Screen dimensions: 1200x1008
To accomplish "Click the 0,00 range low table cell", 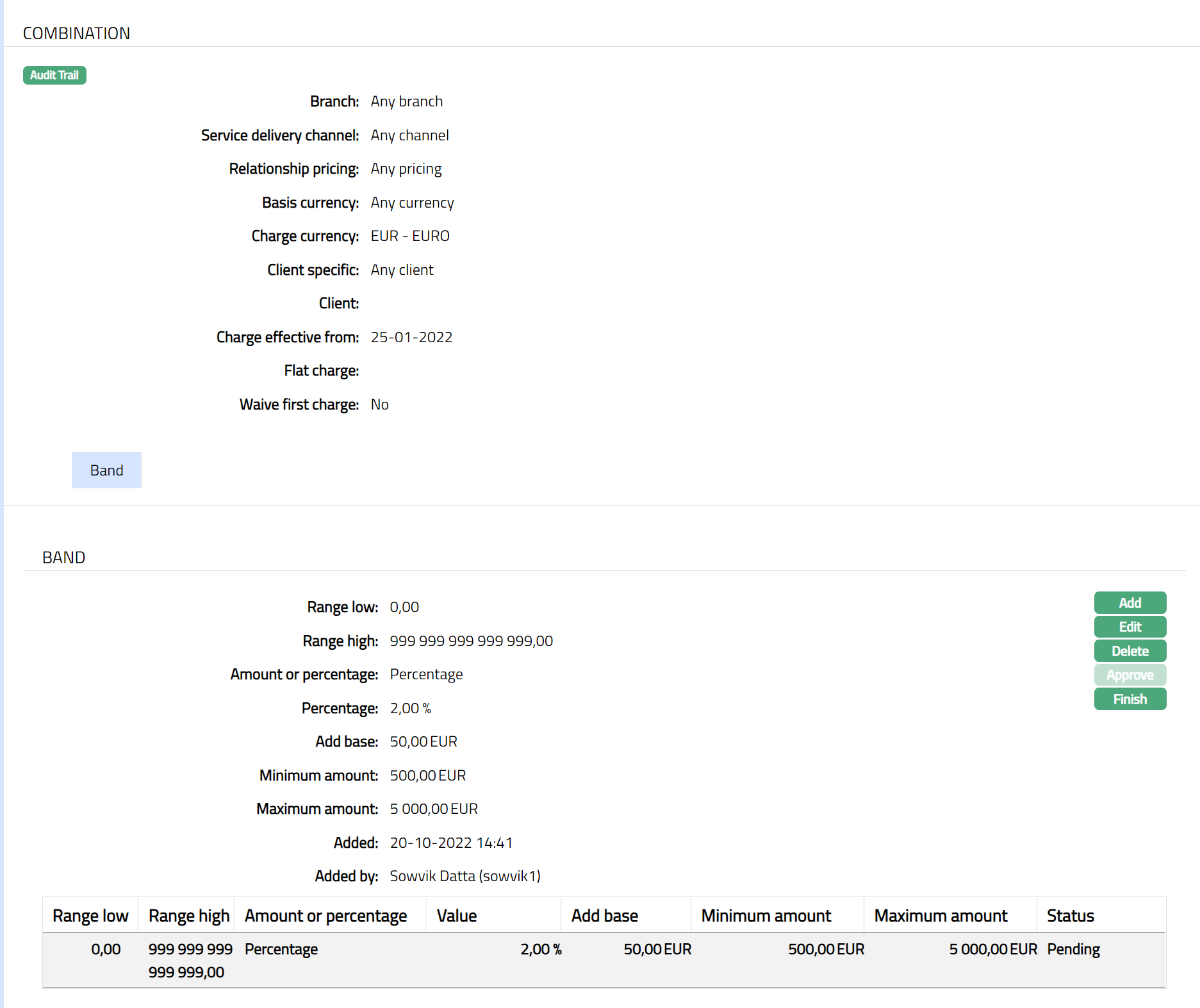I will 106,949.
